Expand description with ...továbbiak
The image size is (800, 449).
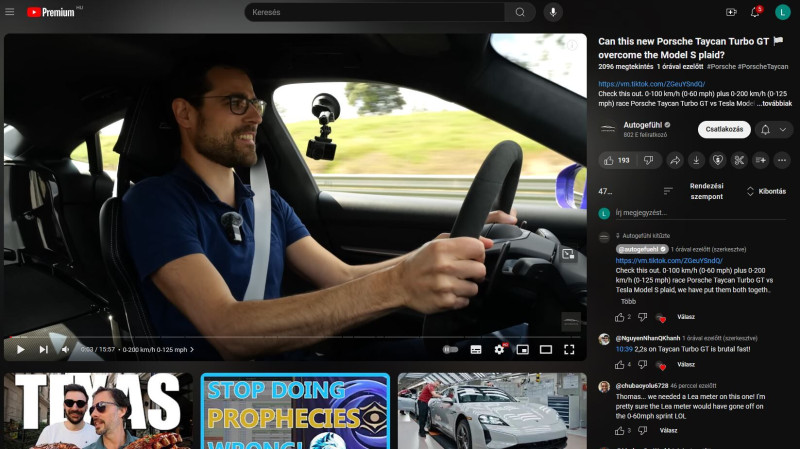coord(774,103)
